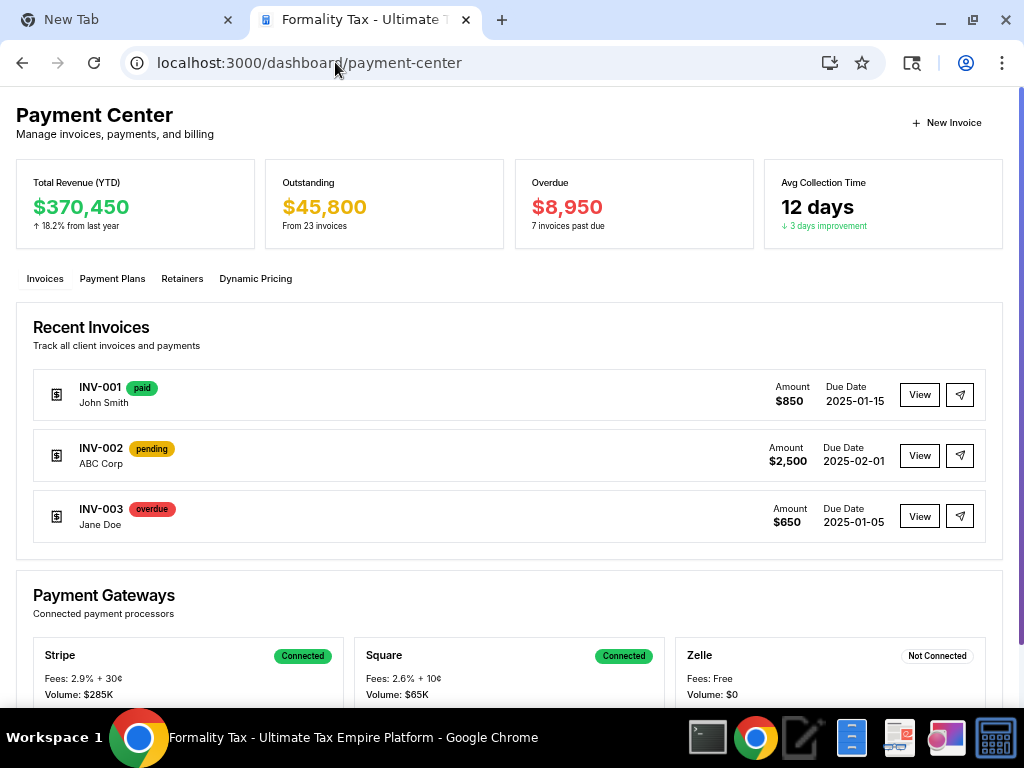Open the Chrome three-dot menu
This screenshot has height=768, width=1024.
[1002, 63]
